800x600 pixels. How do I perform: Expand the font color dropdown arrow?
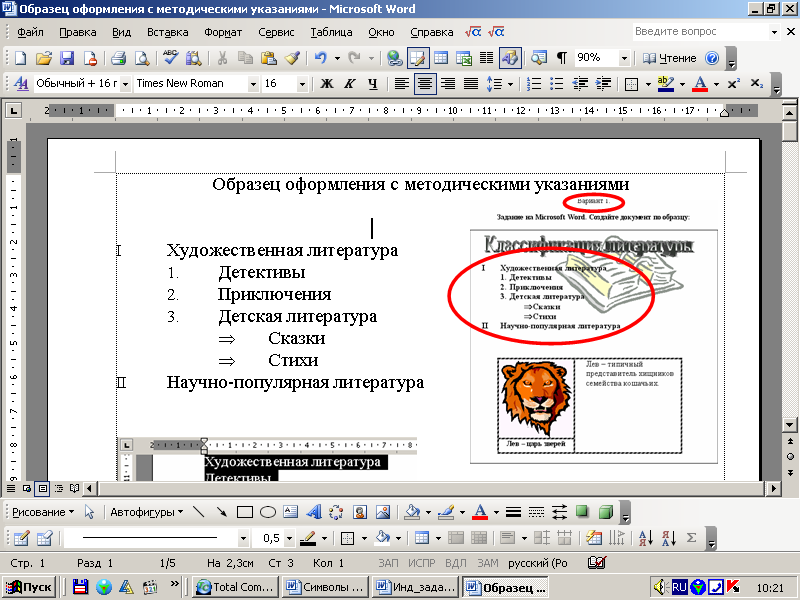click(x=716, y=84)
